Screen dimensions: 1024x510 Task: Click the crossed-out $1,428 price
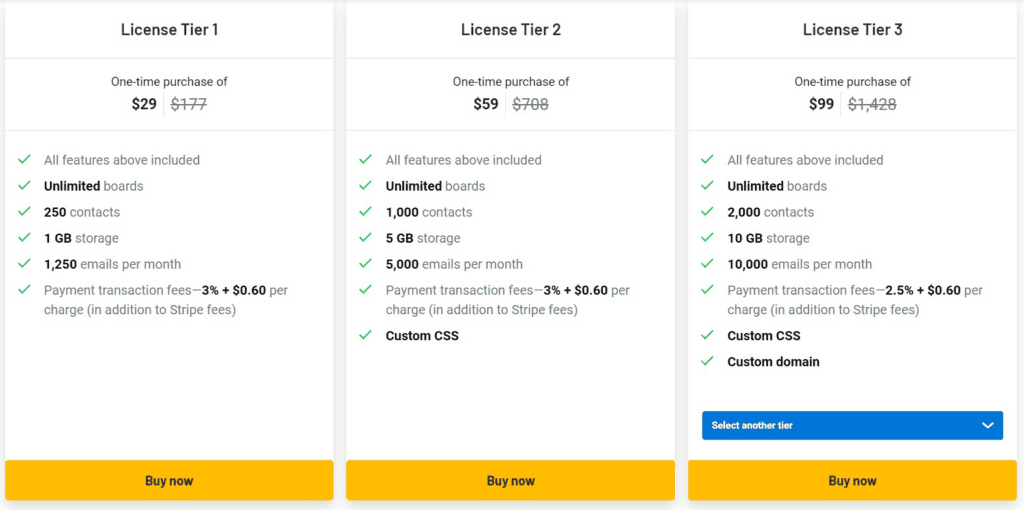point(872,104)
